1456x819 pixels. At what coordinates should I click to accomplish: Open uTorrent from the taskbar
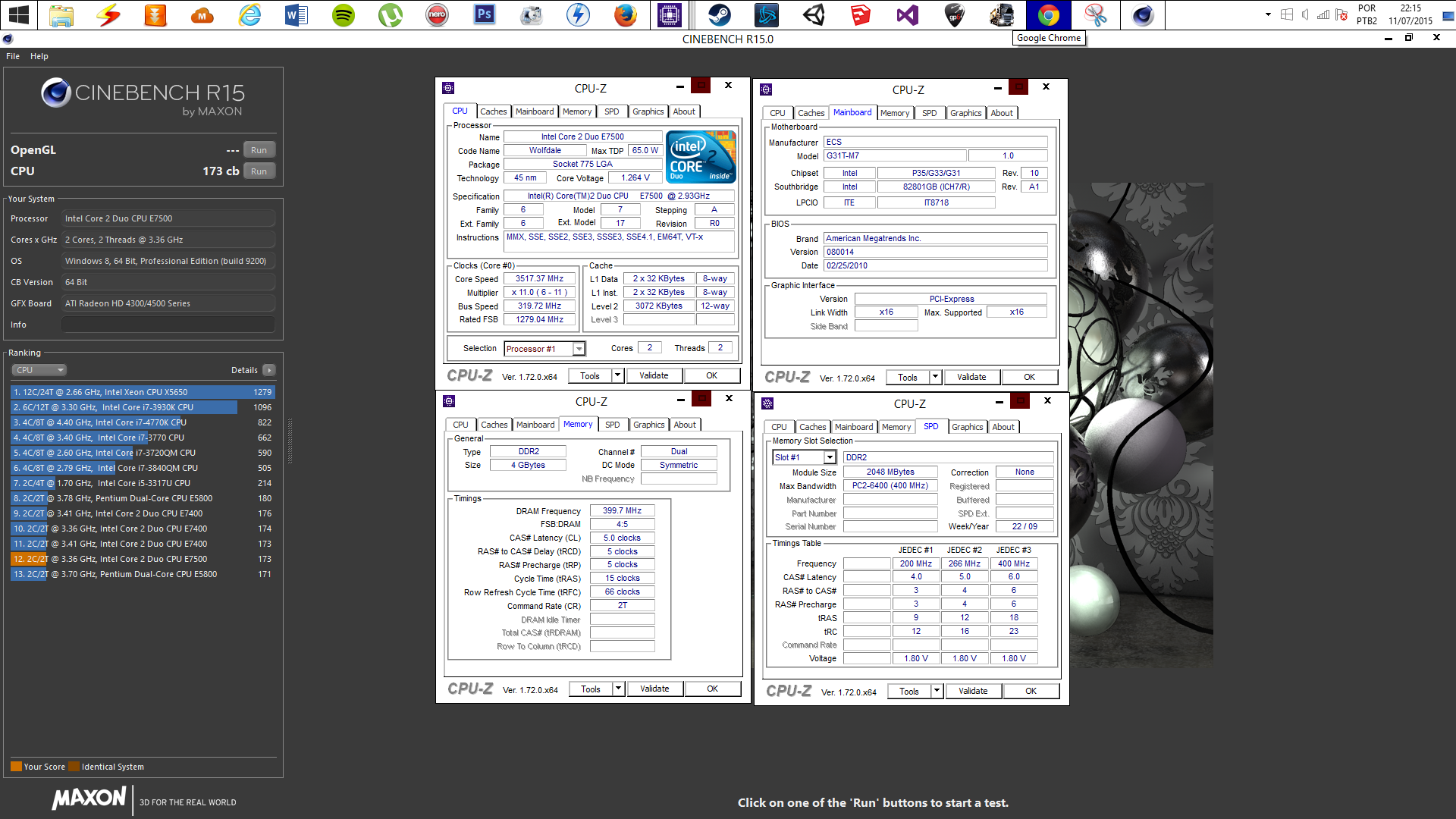391,14
